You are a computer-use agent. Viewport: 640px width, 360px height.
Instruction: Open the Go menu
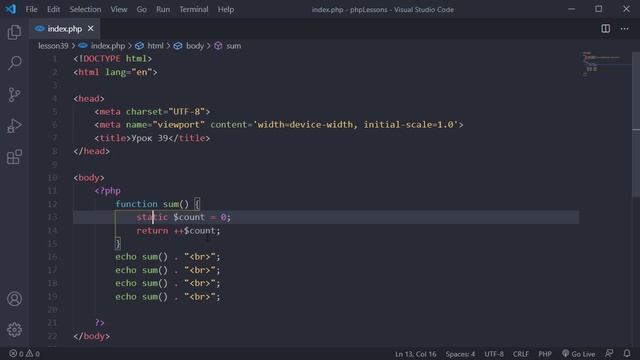click(142, 9)
